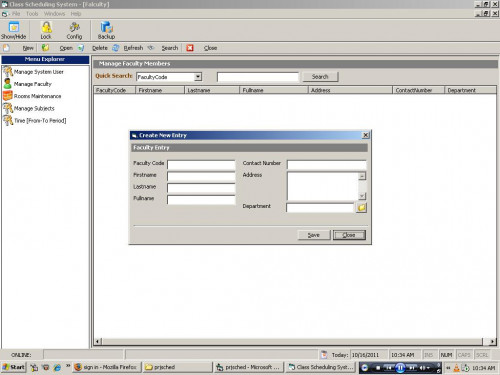Click the Contact Number input field
This screenshot has height=375, width=500.
click(326, 164)
